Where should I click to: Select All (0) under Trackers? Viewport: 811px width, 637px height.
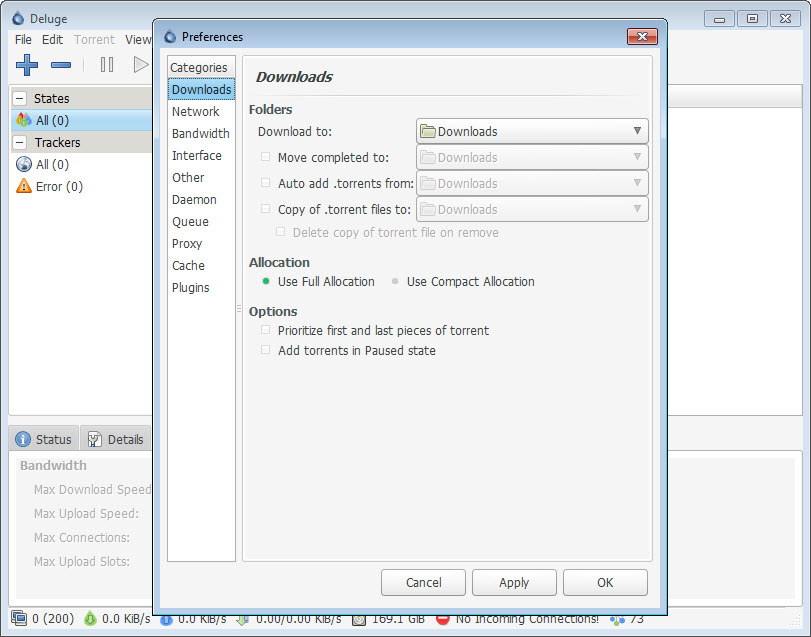click(81, 164)
